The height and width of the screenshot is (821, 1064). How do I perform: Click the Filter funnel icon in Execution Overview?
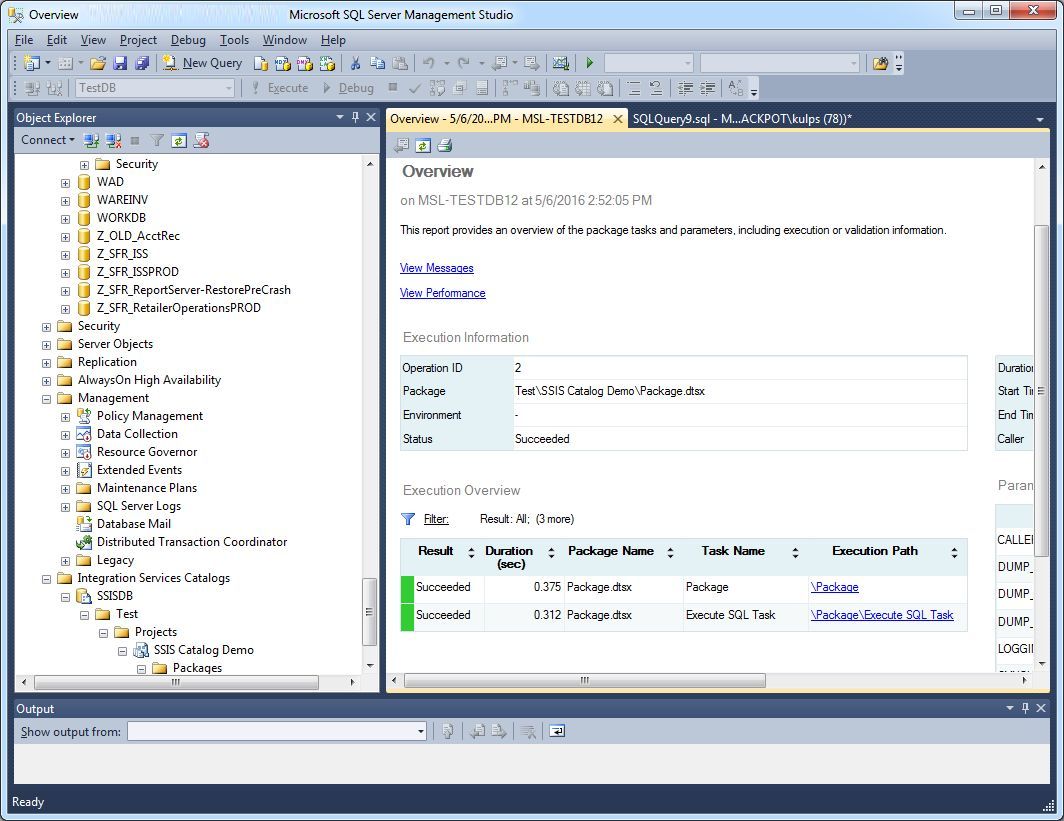(x=408, y=519)
